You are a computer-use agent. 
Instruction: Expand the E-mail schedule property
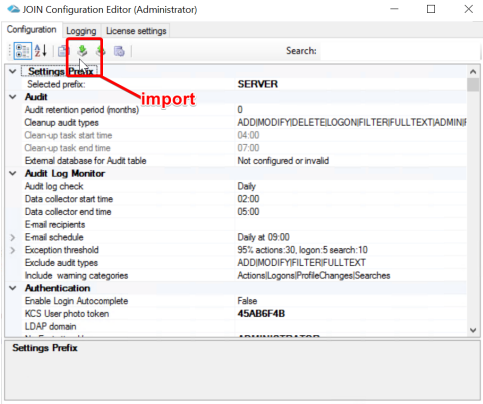[13, 237]
